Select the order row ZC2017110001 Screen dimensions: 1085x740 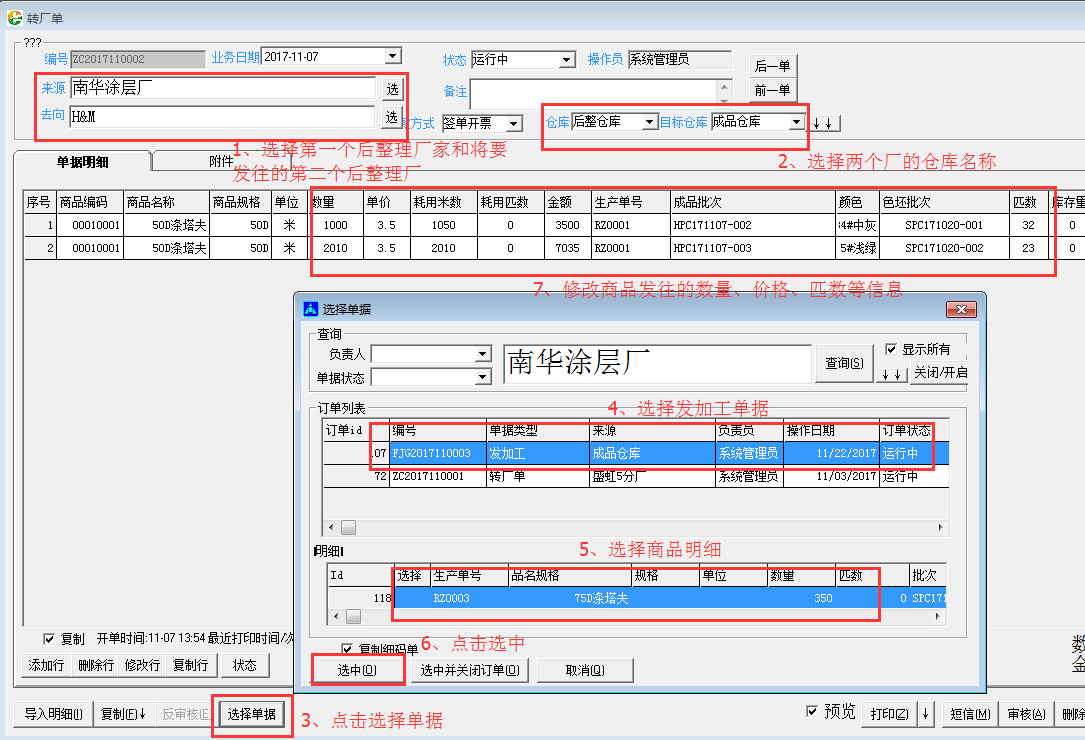(x=636, y=476)
